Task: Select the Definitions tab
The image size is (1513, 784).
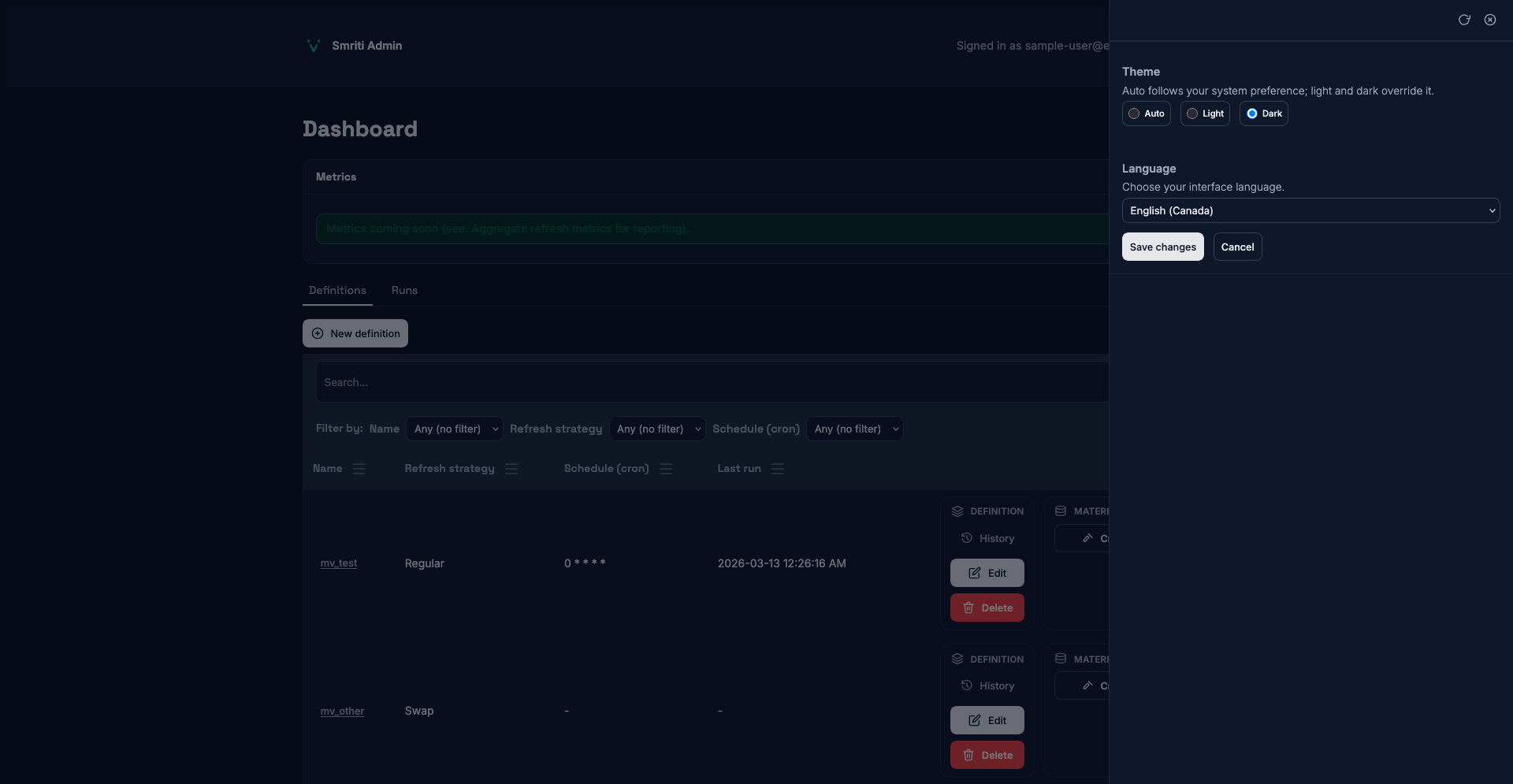Action: (337, 290)
